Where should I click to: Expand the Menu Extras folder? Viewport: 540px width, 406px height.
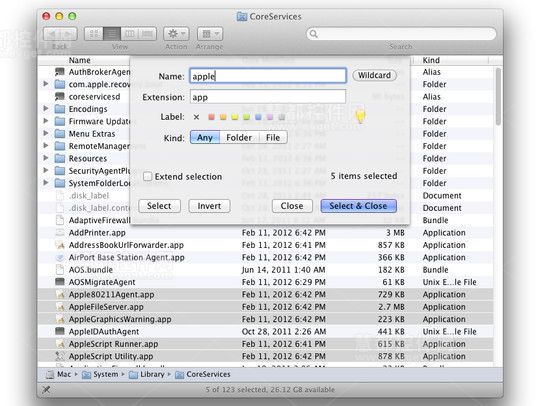tap(45, 133)
